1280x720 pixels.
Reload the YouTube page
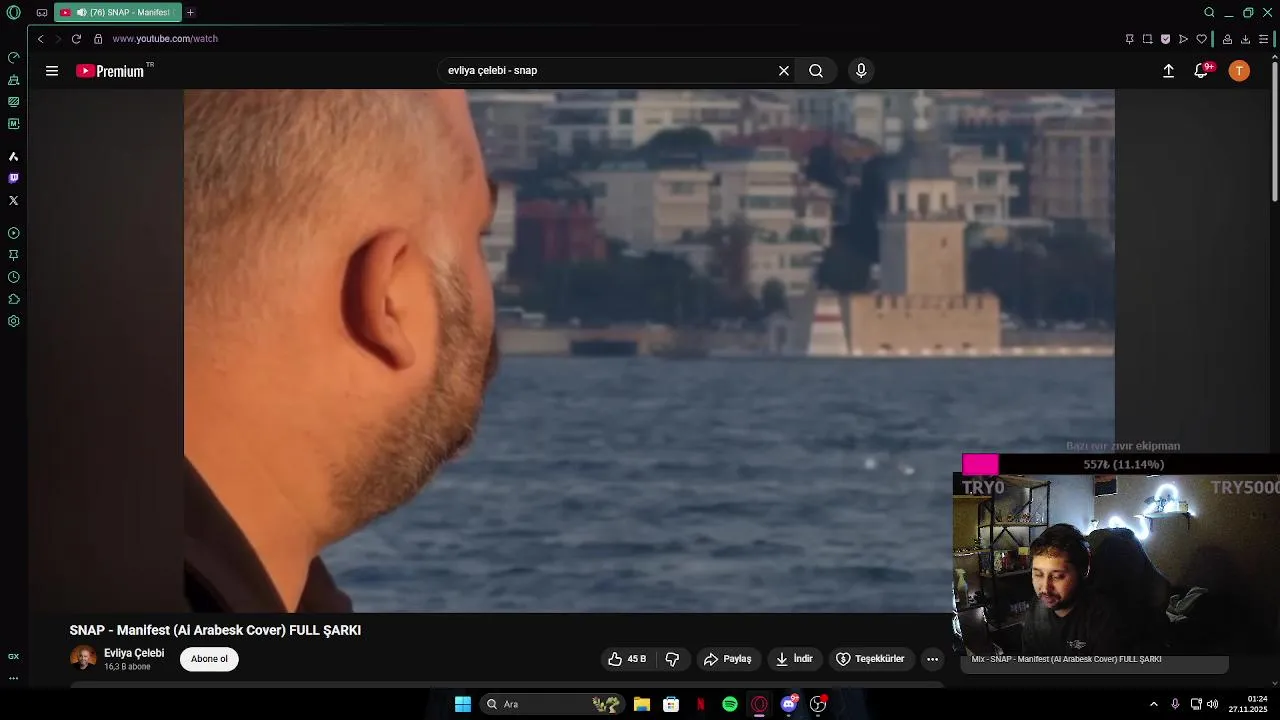point(76,39)
